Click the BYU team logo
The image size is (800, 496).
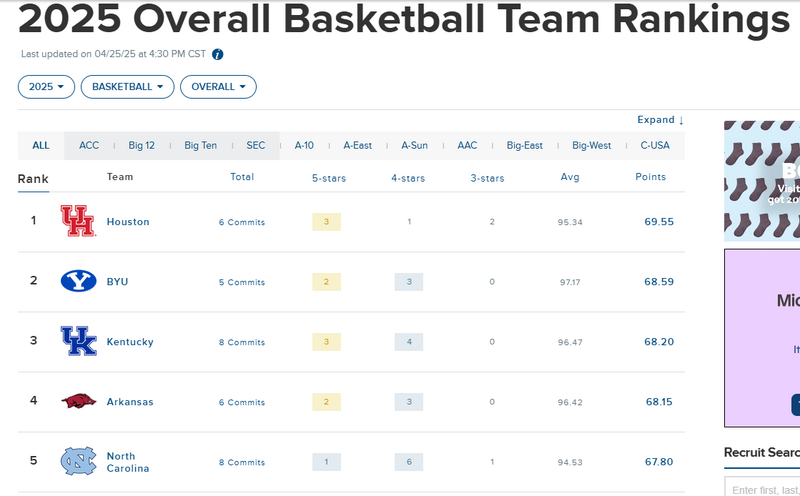pos(78,281)
